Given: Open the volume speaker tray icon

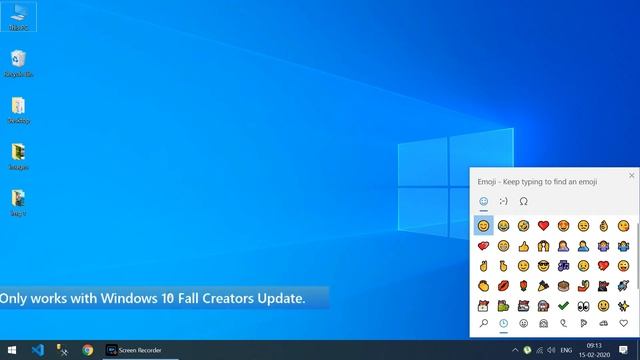Looking at the screenshot, I should tap(551, 350).
